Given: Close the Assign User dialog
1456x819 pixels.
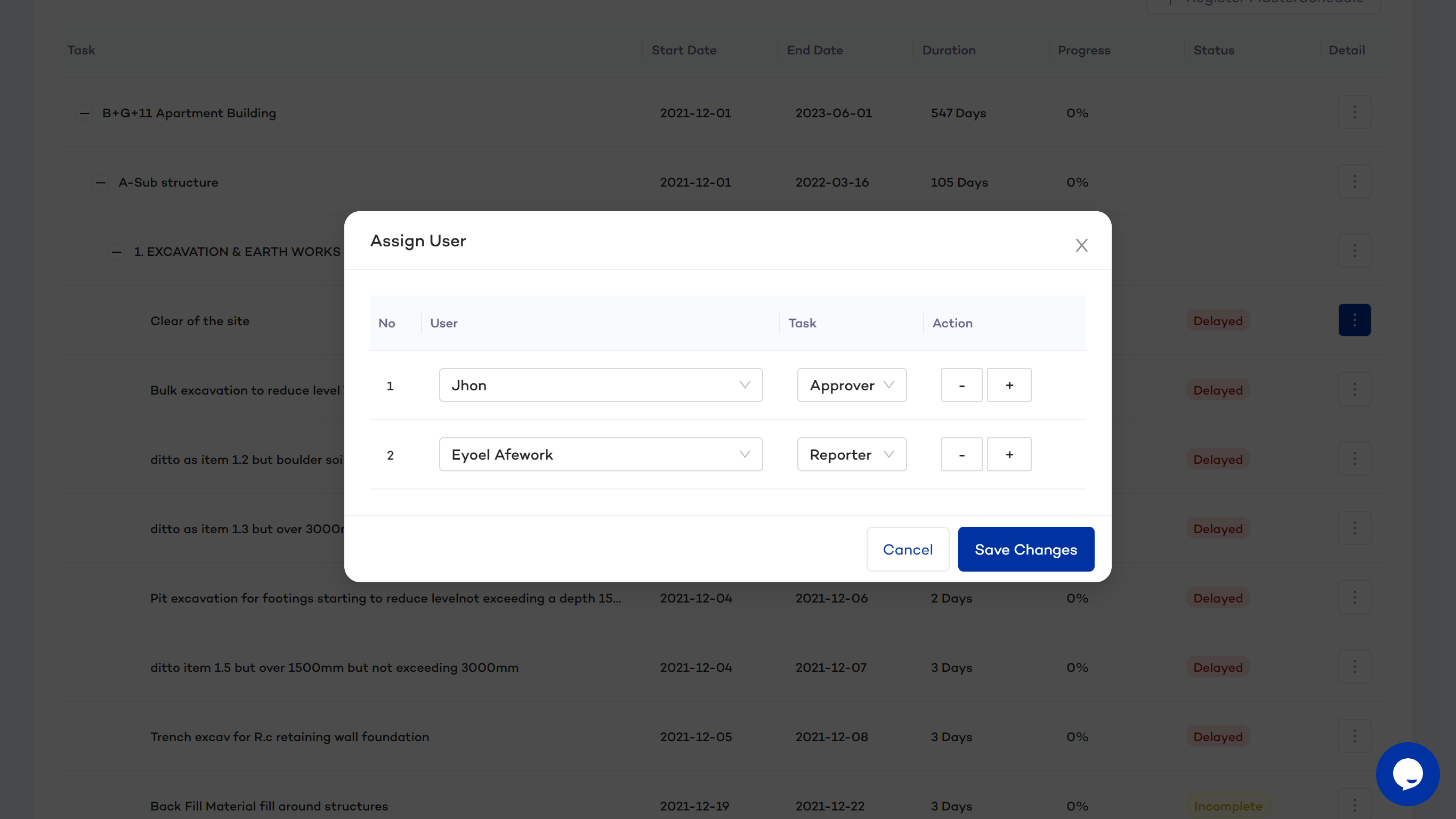Looking at the screenshot, I should pyautogui.click(x=1081, y=245).
